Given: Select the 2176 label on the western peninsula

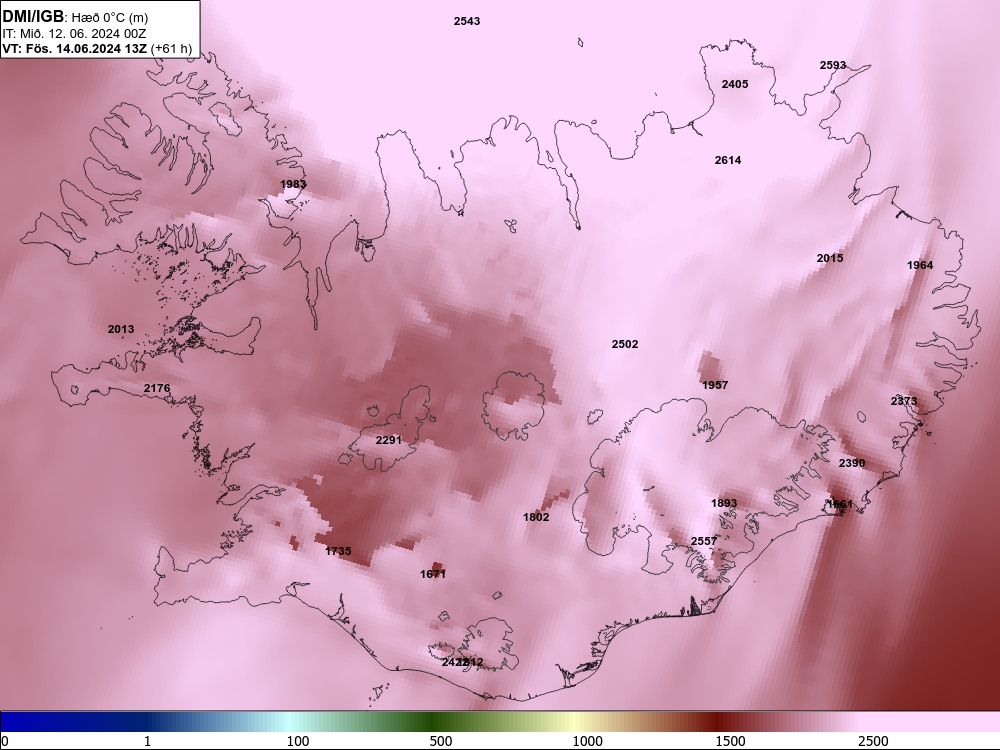Looking at the screenshot, I should pyautogui.click(x=157, y=388).
